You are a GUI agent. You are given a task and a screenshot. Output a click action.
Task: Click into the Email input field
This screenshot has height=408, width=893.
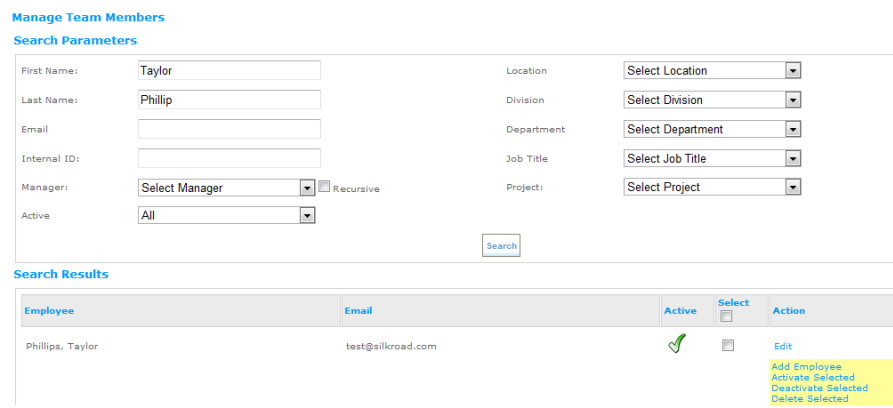[229, 129]
